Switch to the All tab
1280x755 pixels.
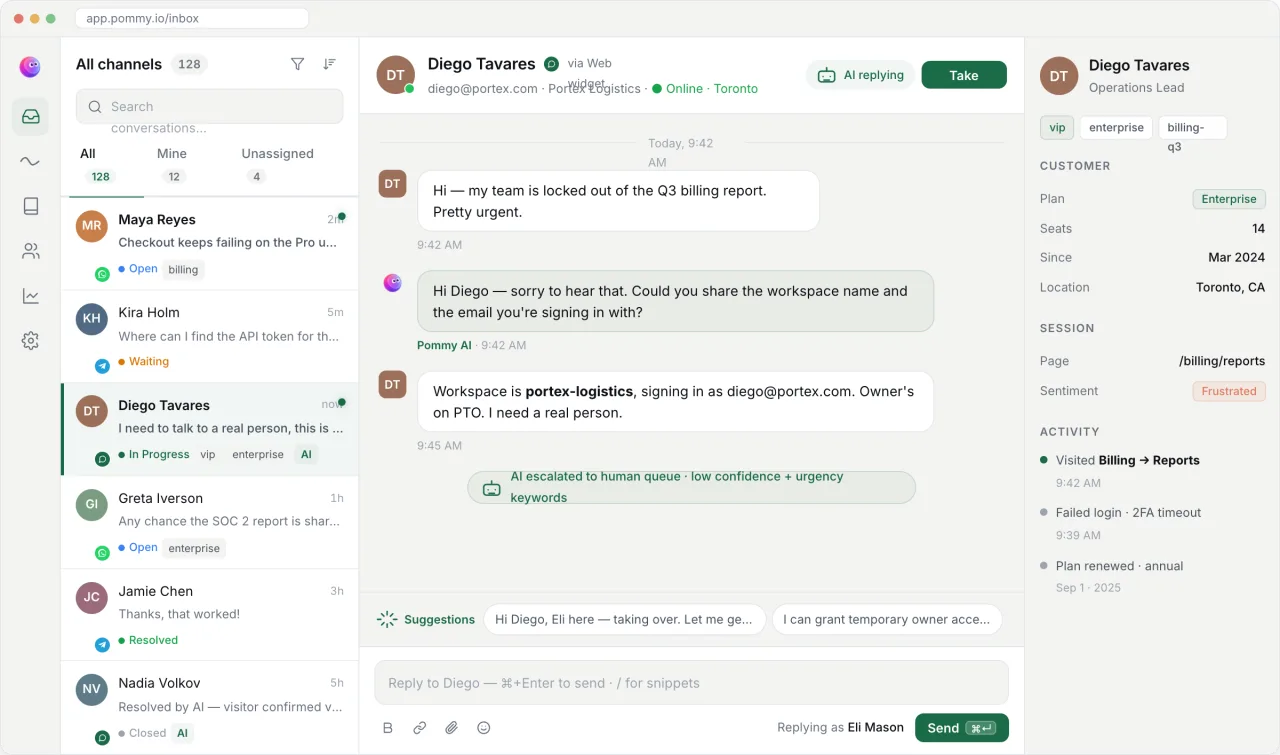101,166
